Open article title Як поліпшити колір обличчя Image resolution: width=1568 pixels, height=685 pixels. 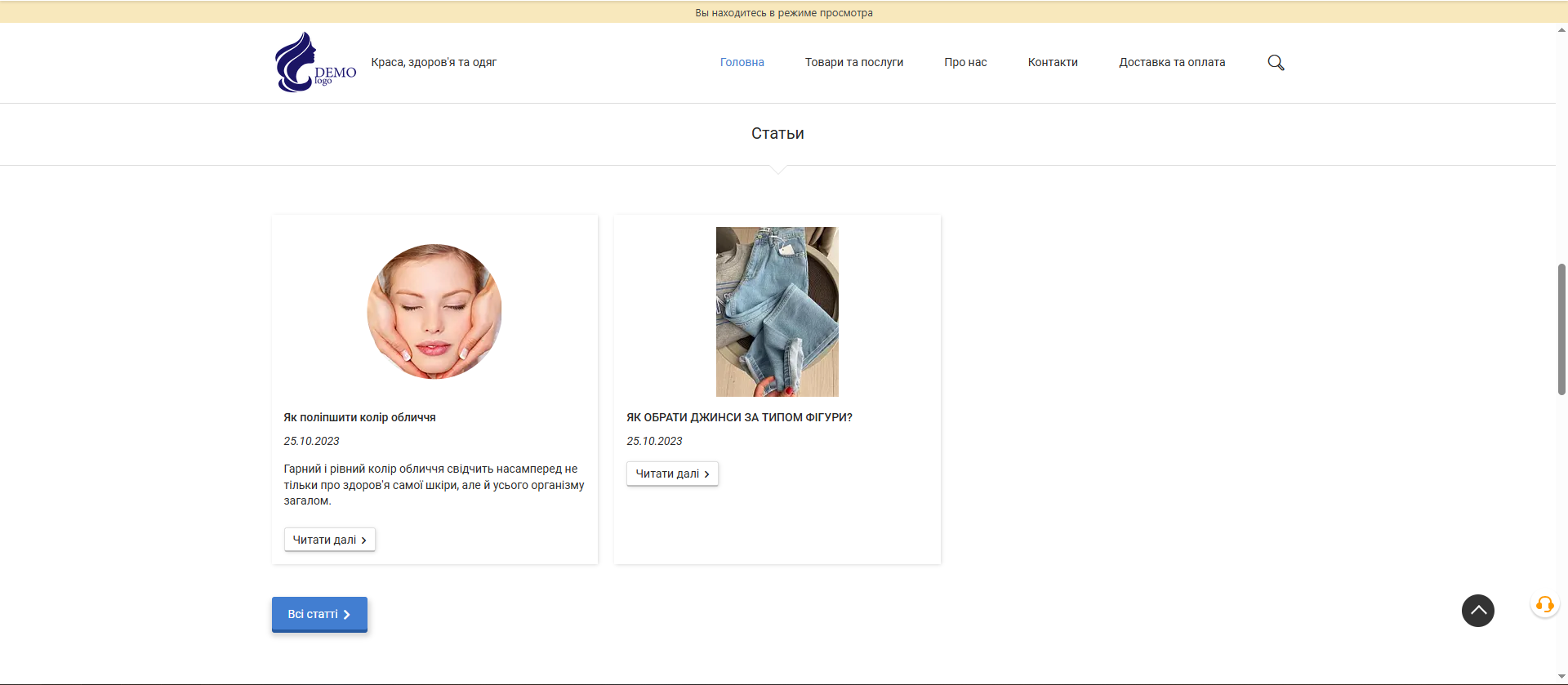click(x=359, y=417)
